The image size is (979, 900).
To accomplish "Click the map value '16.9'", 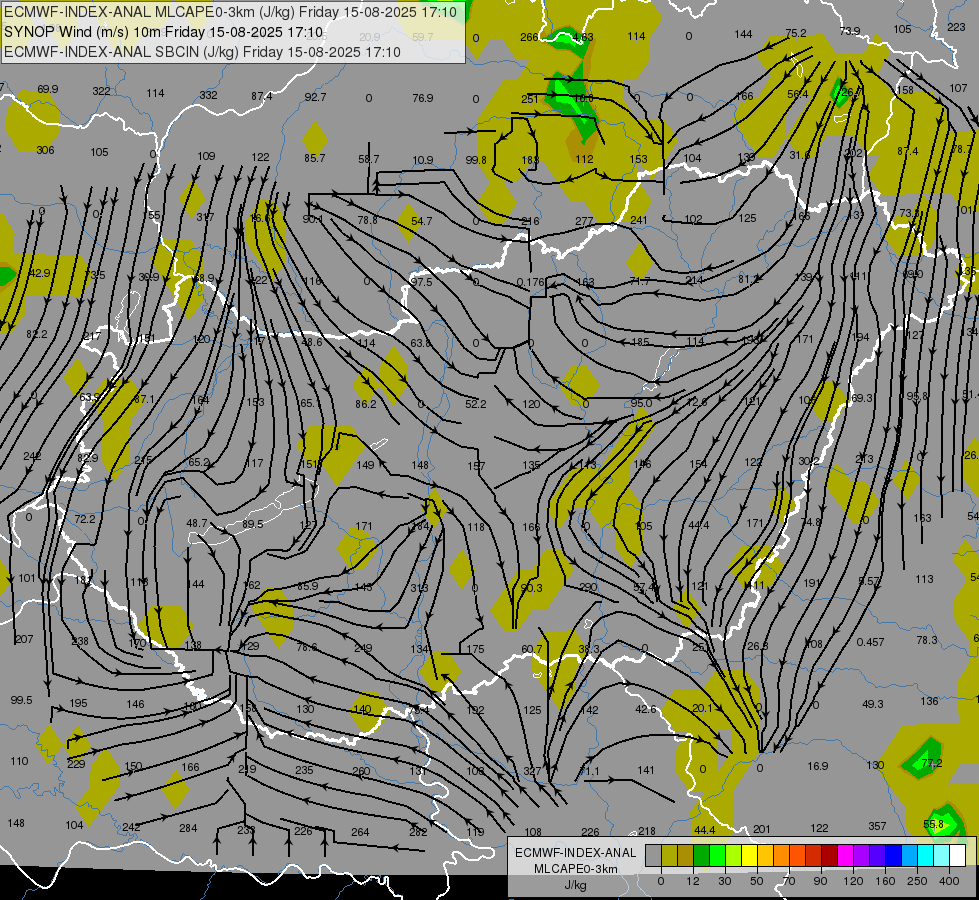I will coord(818,766).
